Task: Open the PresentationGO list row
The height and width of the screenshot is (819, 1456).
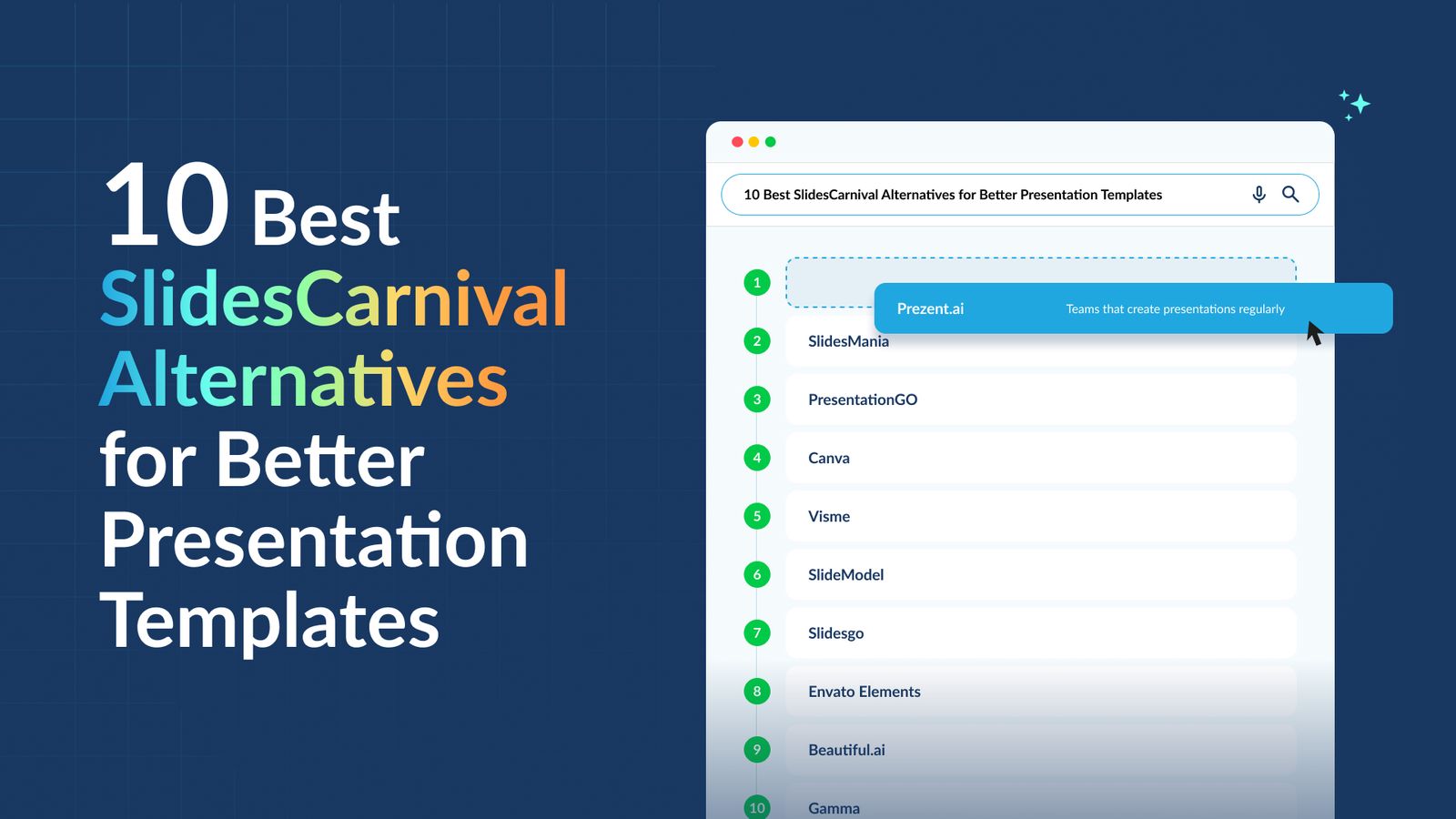Action: click(1041, 399)
